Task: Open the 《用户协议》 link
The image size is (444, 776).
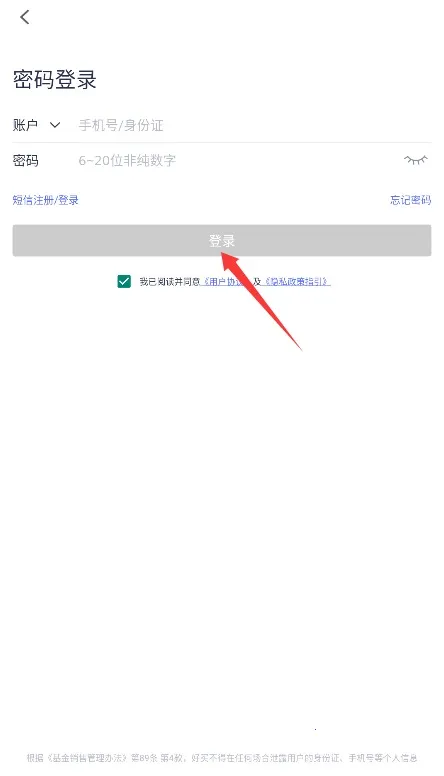Action: (x=224, y=282)
